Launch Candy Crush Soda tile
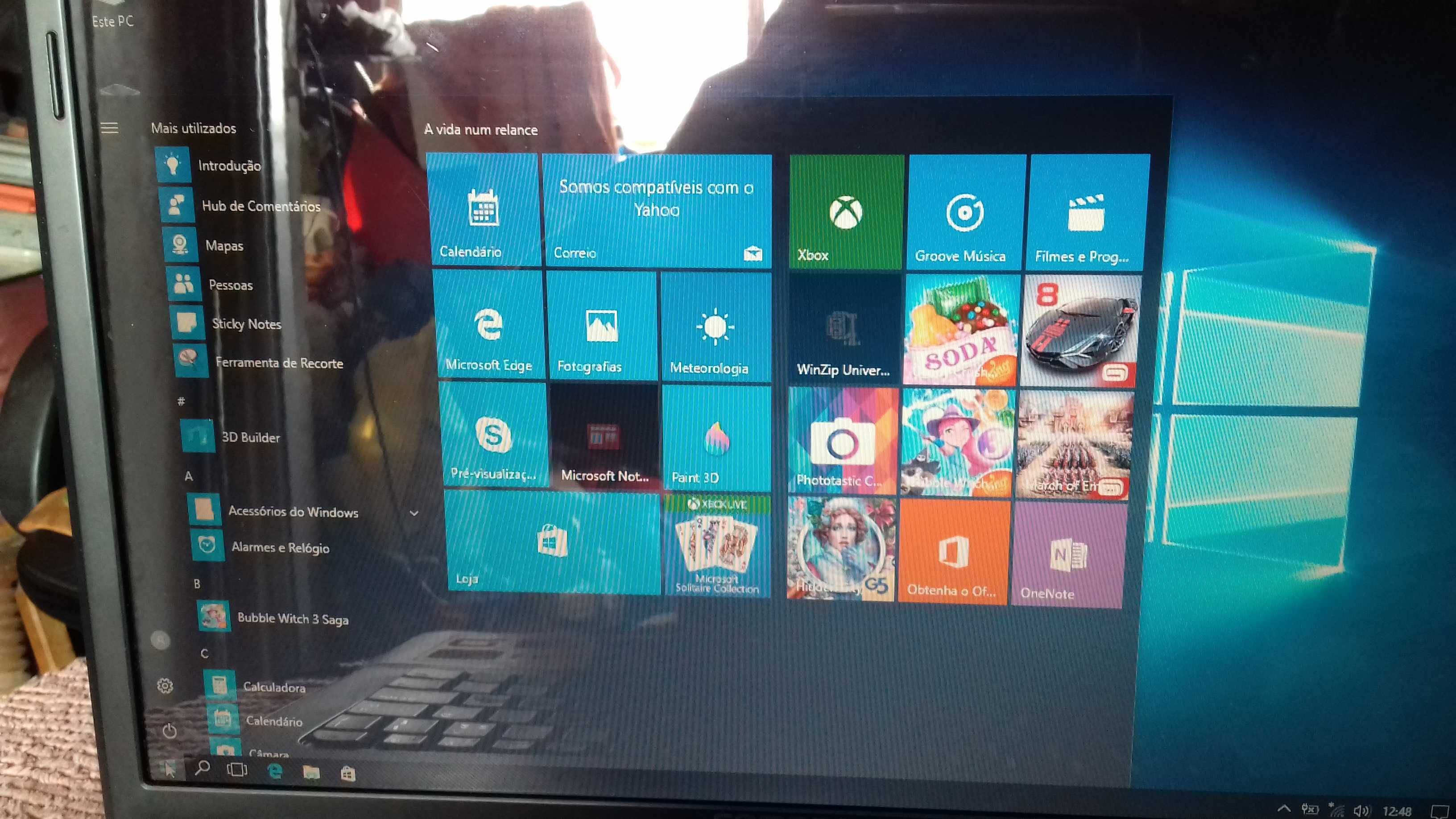 point(961,331)
